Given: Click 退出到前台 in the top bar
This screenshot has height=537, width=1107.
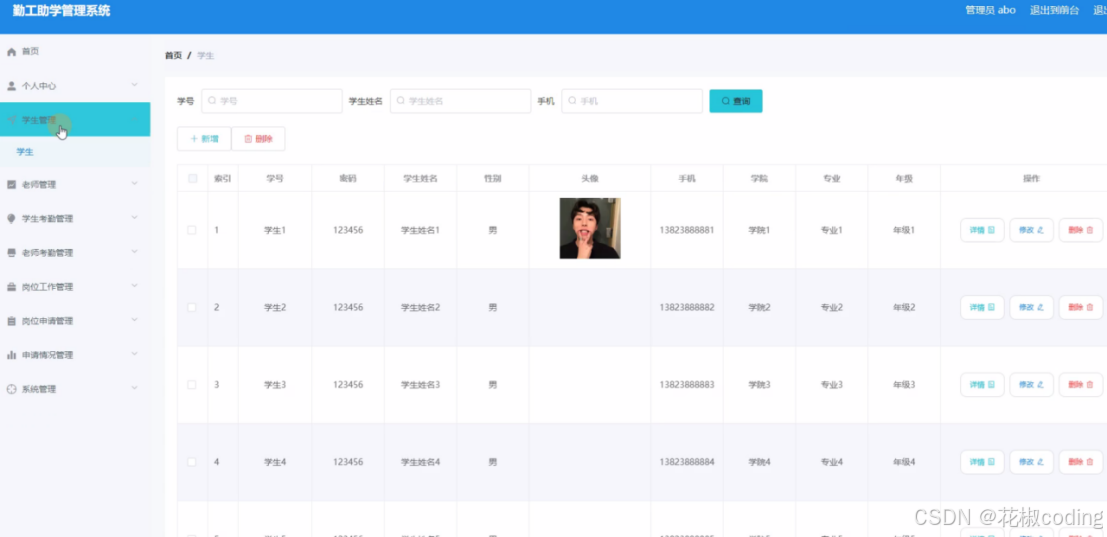Looking at the screenshot, I should (x=1054, y=11).
